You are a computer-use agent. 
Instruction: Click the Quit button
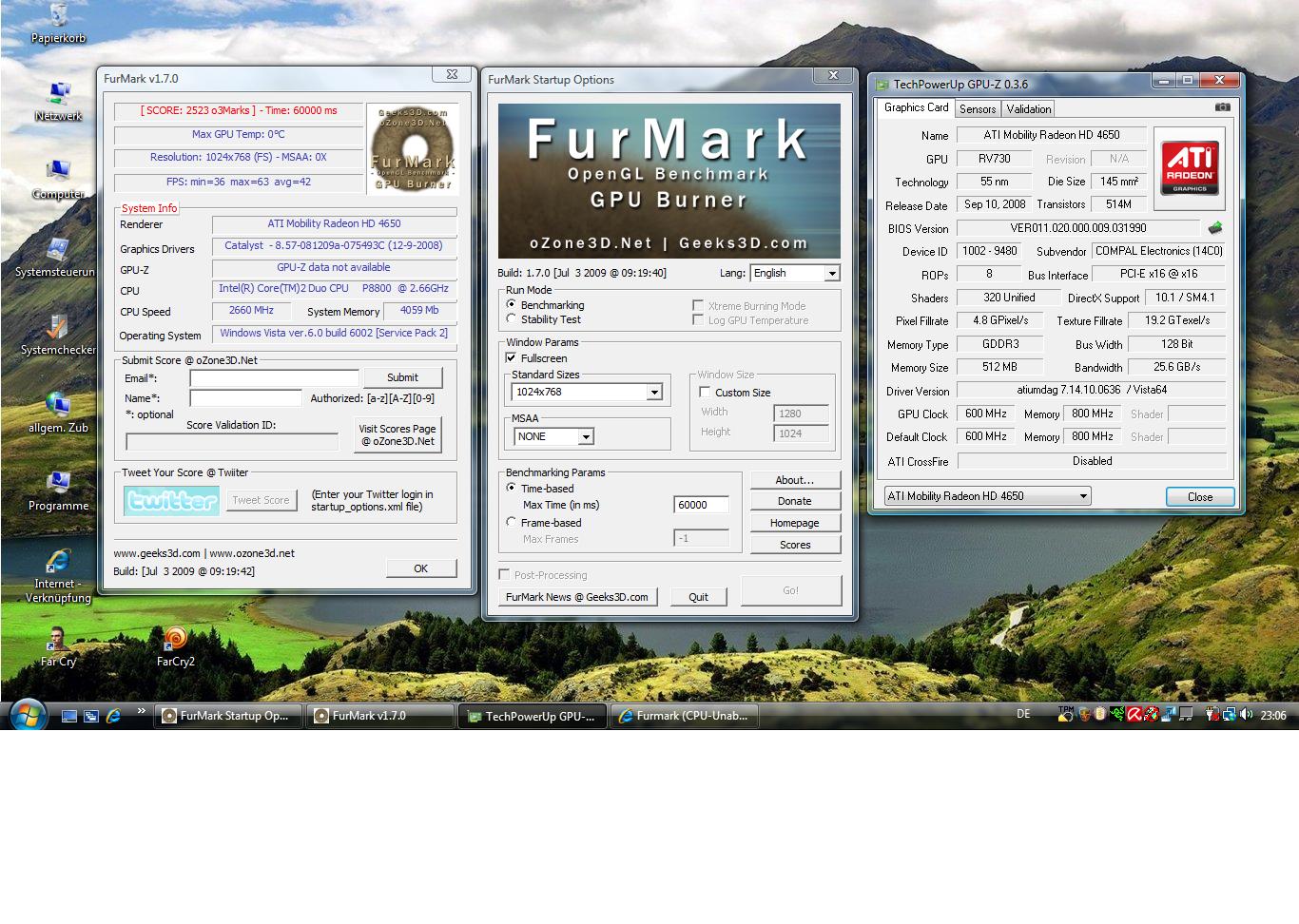click(x=698, y=597)
